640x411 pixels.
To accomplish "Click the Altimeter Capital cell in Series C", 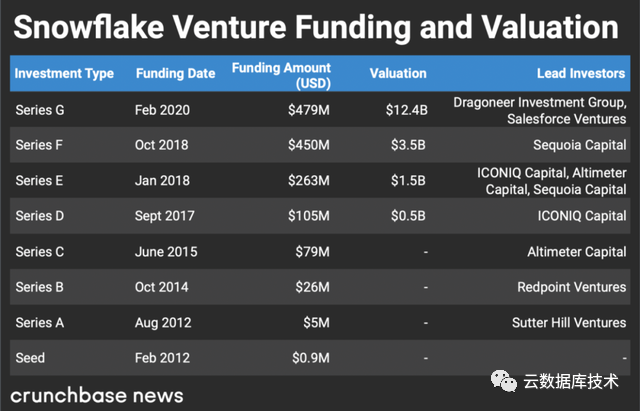I will tap(577, 253).
